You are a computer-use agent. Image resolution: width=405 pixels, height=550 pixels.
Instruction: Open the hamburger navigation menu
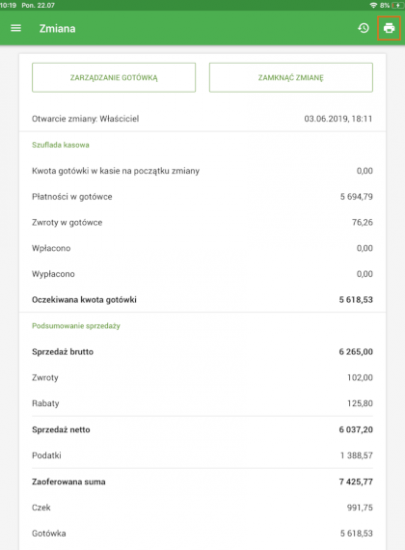point(16,28)
